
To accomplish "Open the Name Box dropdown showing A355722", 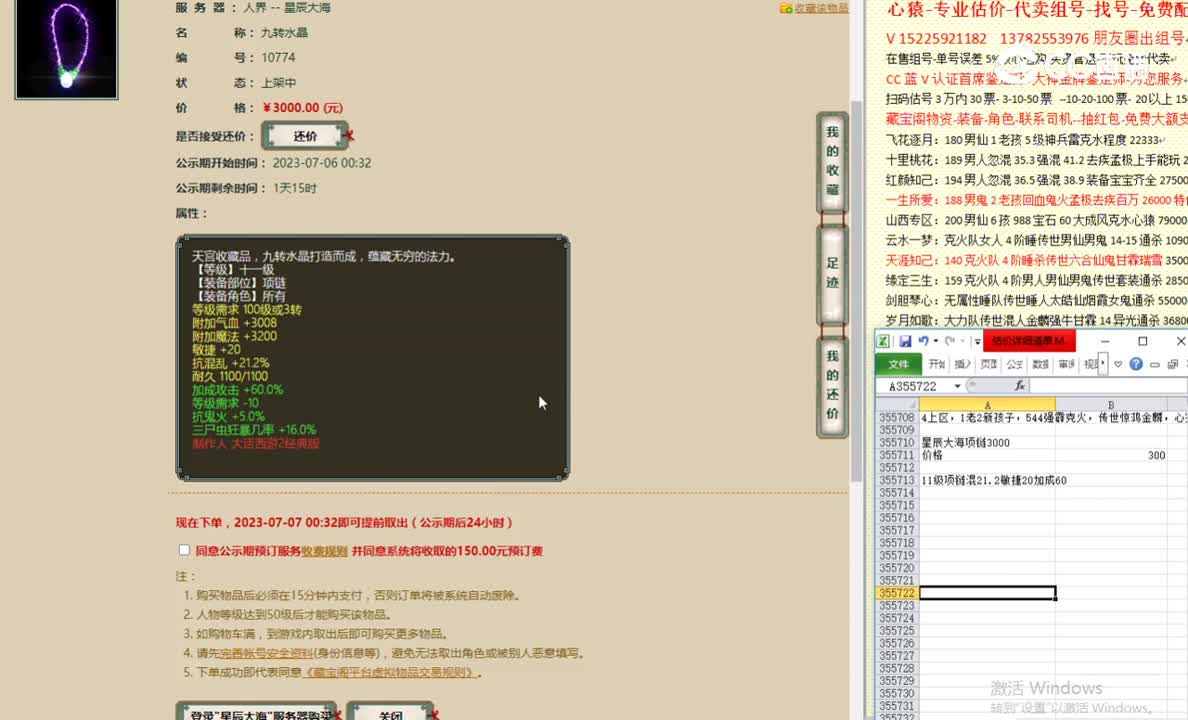I will coord(956,384).
